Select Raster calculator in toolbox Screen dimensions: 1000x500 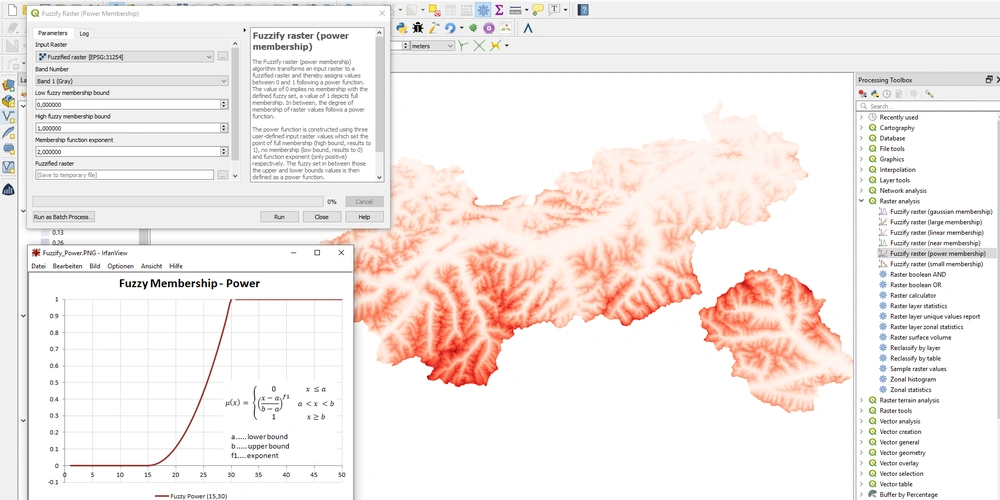[913, 296]
